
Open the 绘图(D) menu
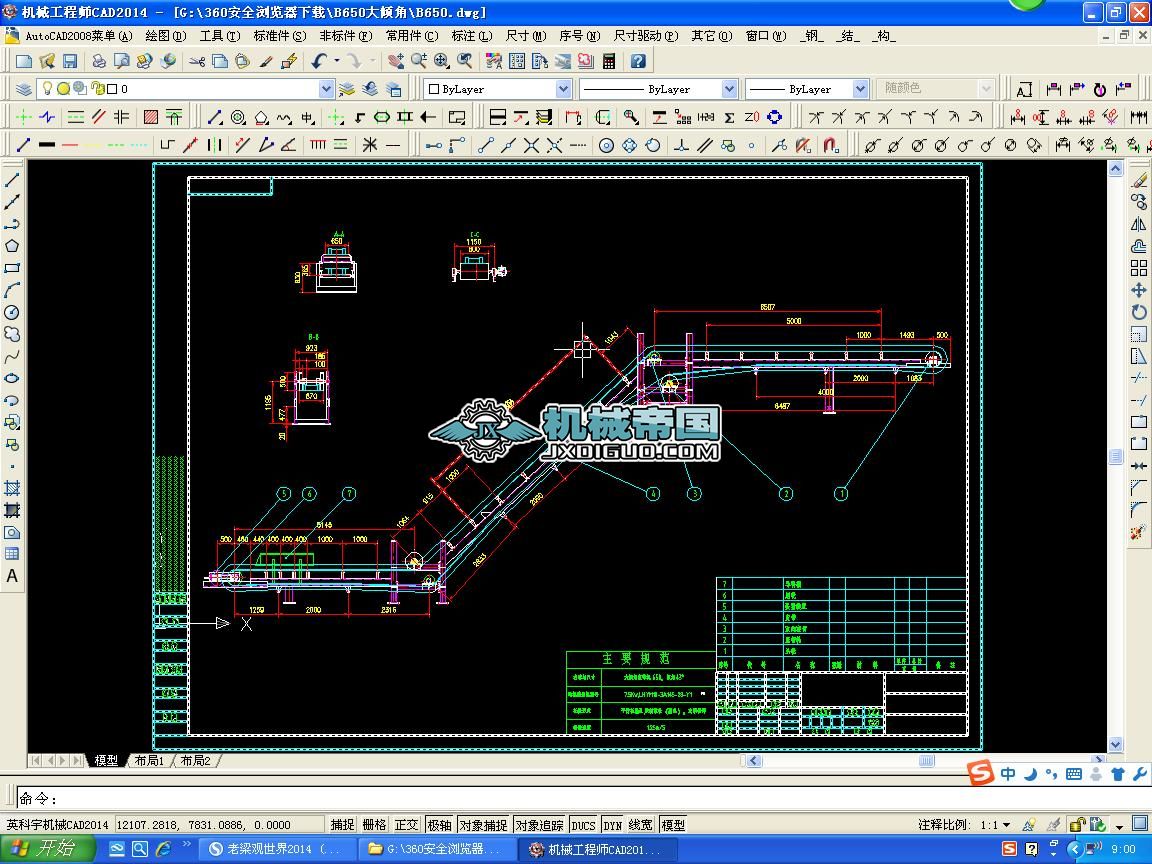[165, 35]
